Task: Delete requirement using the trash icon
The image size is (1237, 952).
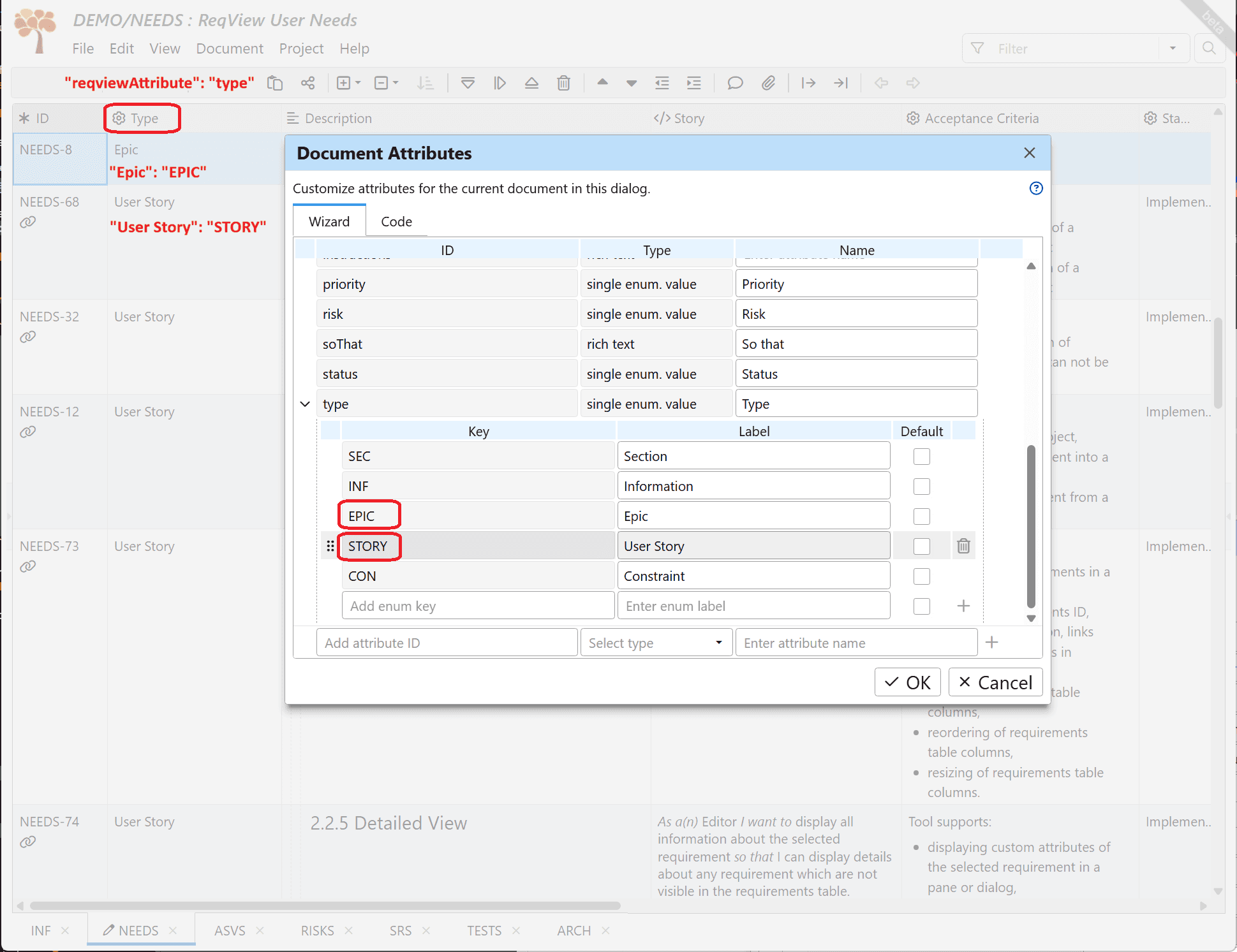Action: click(564, 83)
